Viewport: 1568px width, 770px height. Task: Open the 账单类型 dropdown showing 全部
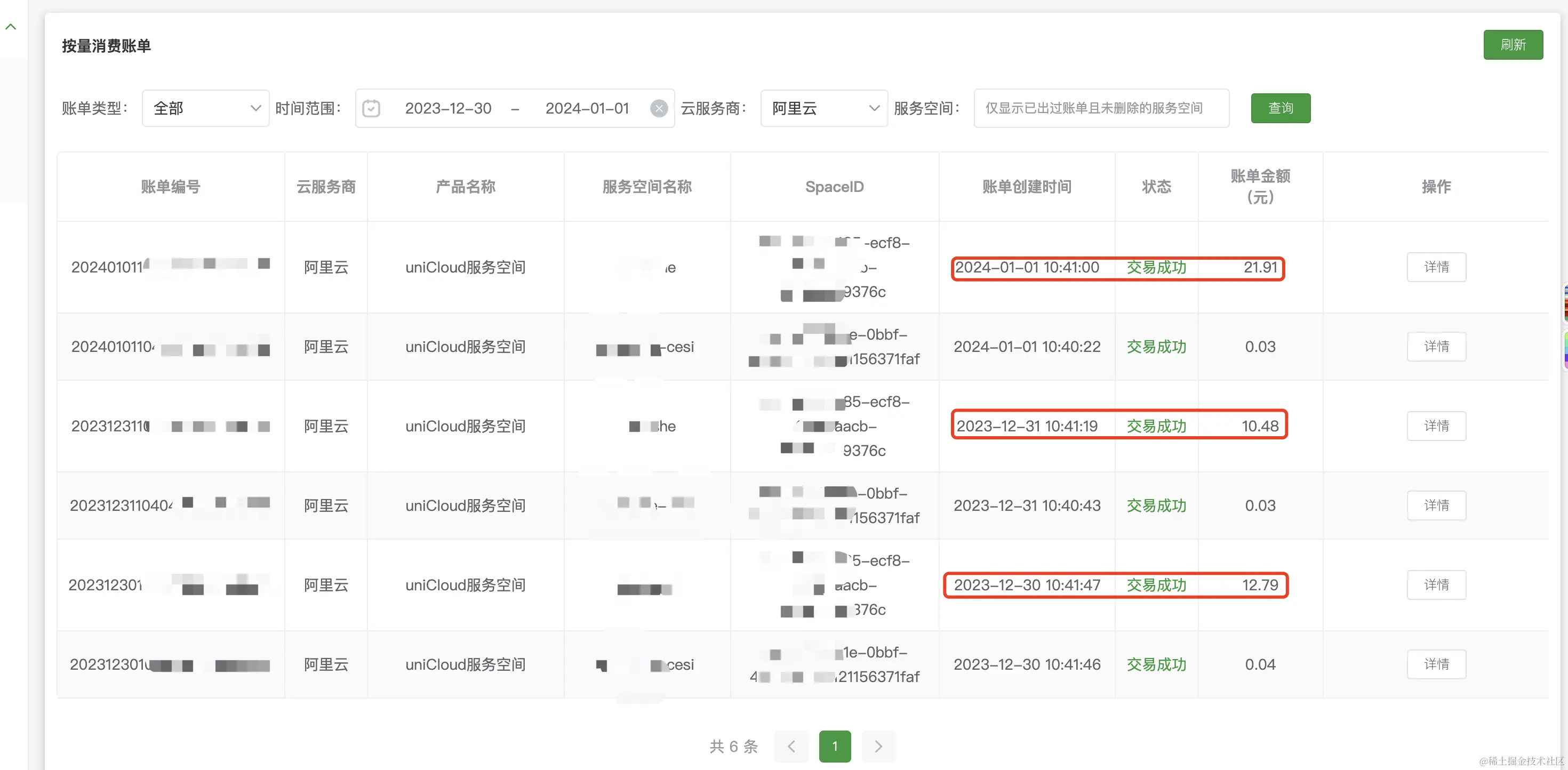[205, 108]
